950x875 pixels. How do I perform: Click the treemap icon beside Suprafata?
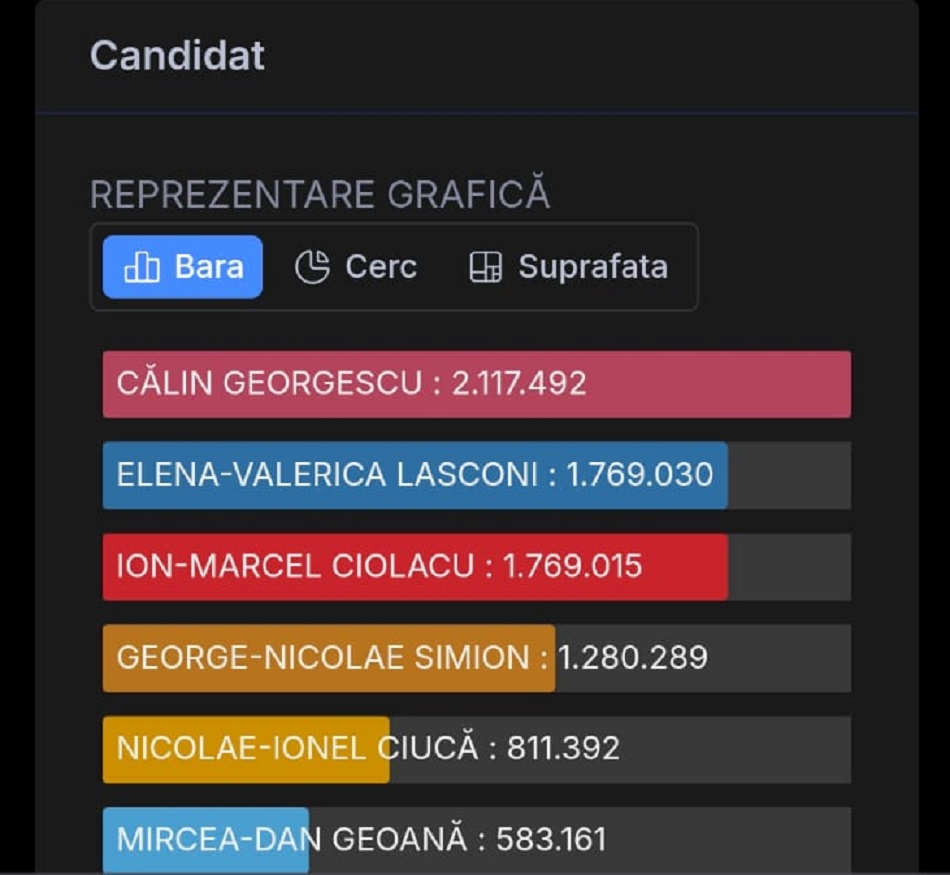pos(485,267)
